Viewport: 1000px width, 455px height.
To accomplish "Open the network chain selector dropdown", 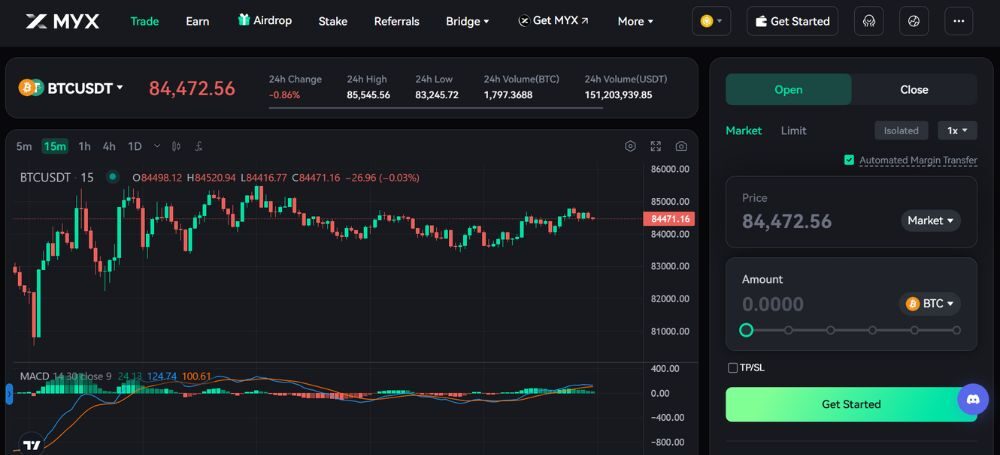I will coord(711,21).
